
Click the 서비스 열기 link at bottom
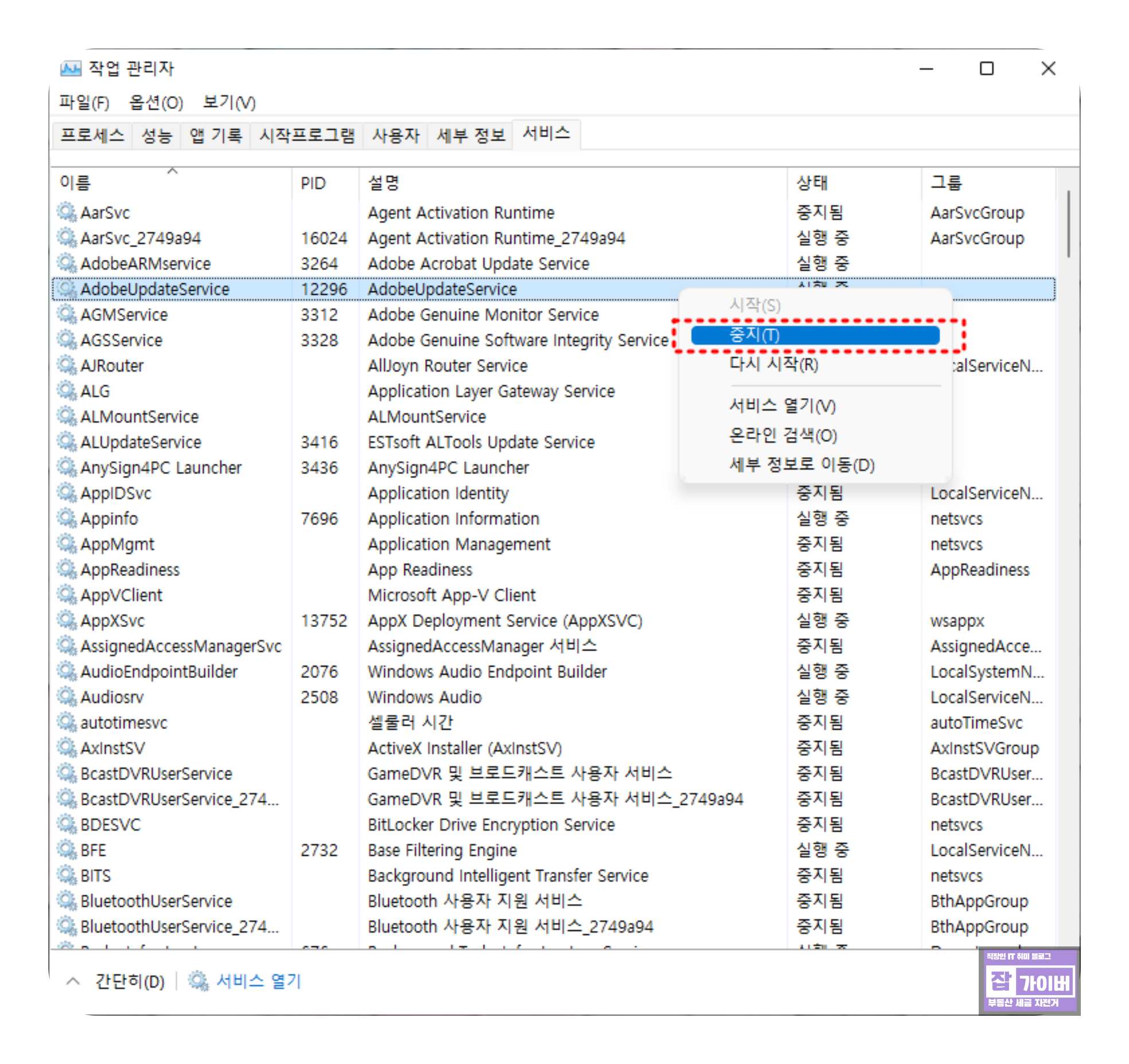[x=258, y=981]
